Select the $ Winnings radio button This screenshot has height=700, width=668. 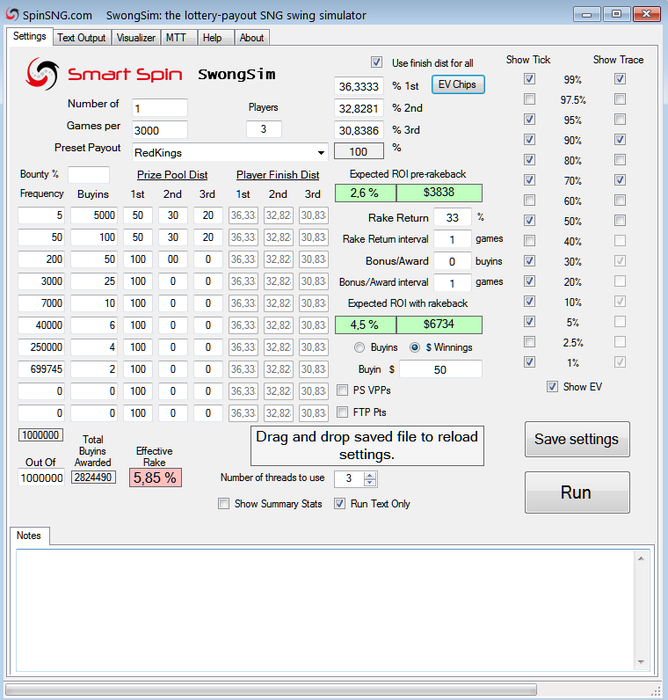pos(414,347)
